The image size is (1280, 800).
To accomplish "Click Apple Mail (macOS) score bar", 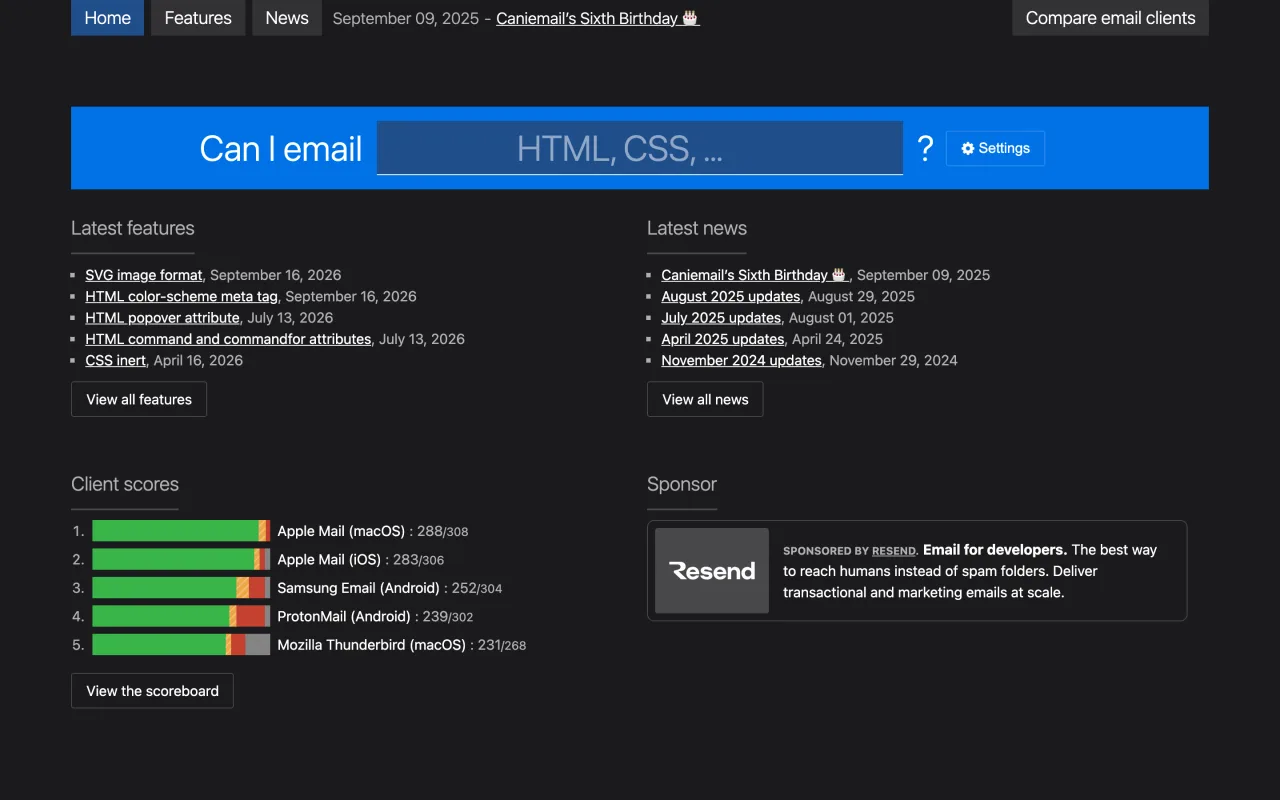I will coord(181,531).
